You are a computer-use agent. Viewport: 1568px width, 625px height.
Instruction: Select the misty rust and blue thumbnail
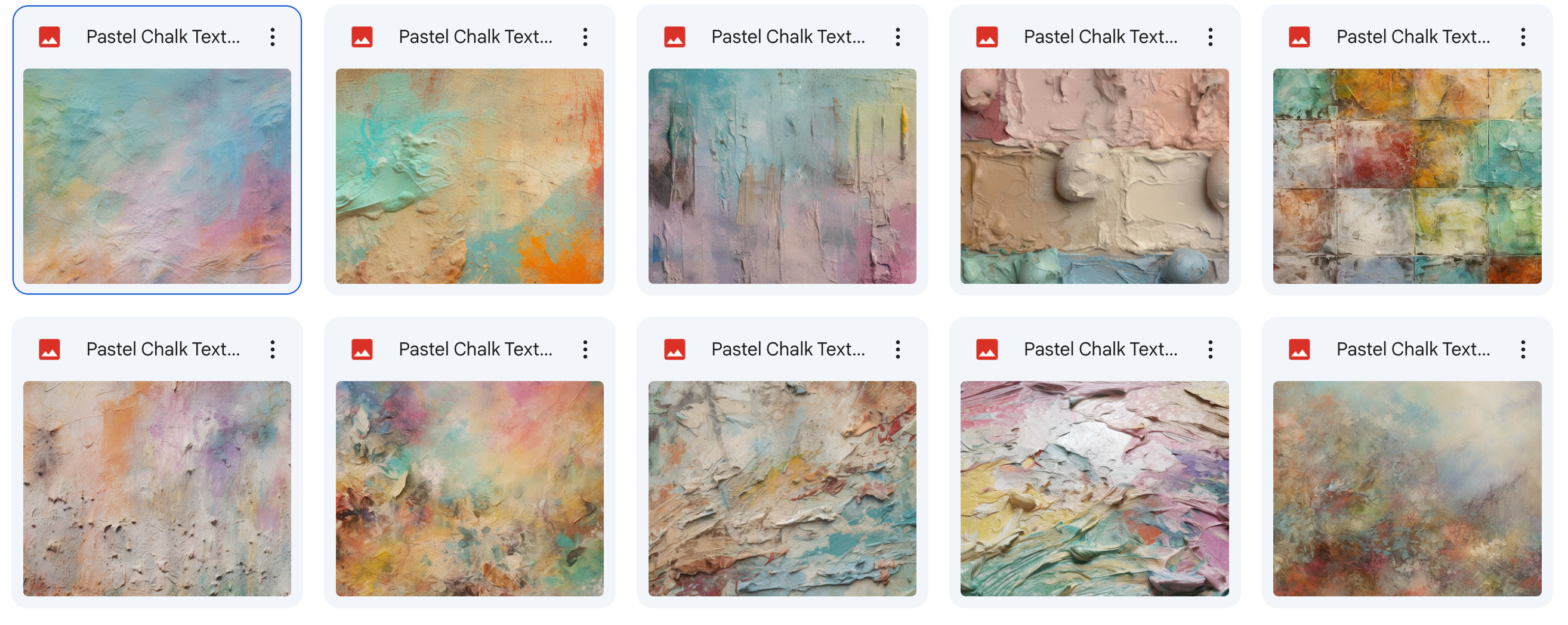(x=1408, y=488)
